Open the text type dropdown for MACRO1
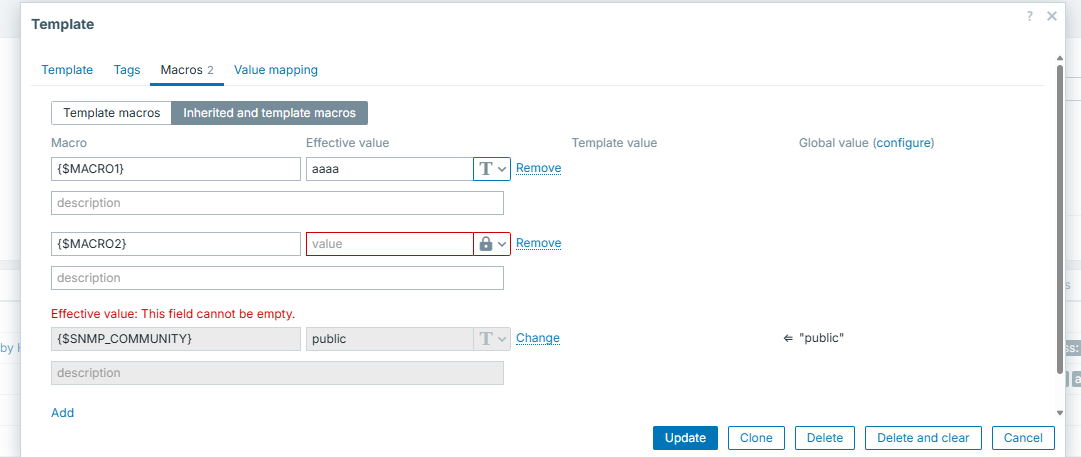 coord(492,169)
